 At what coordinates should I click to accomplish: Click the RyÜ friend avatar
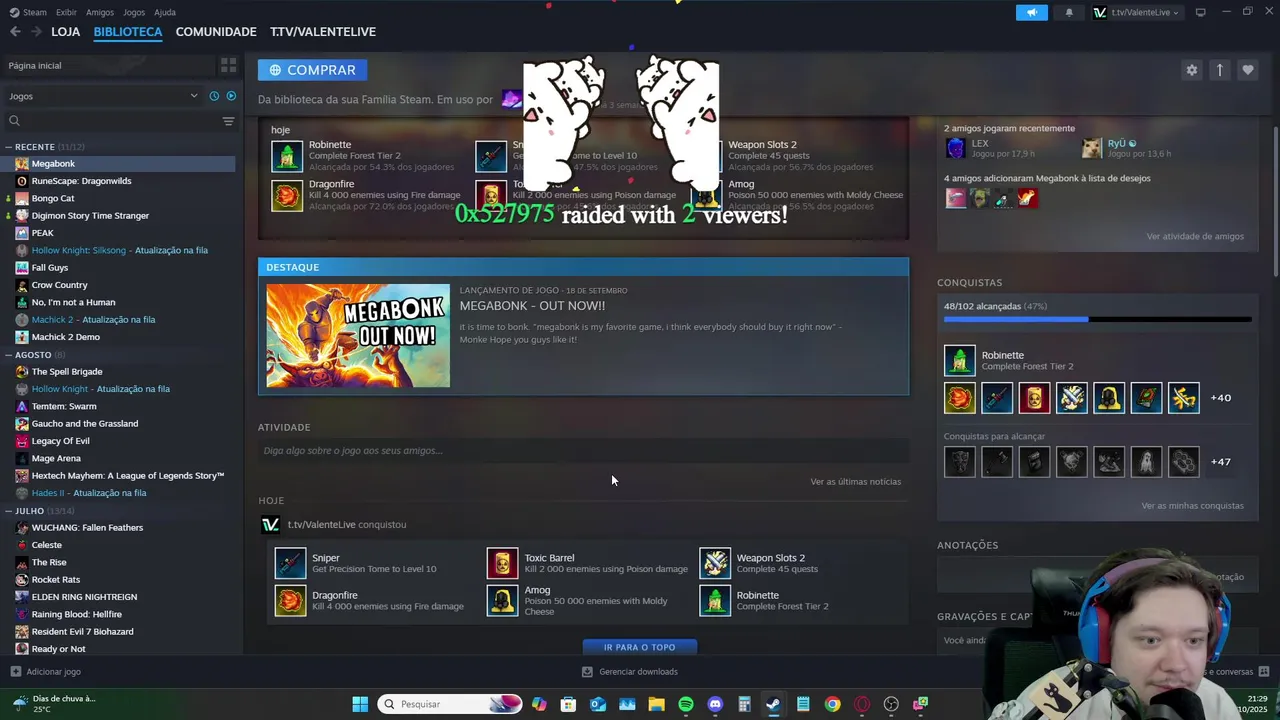(1091, 148)
